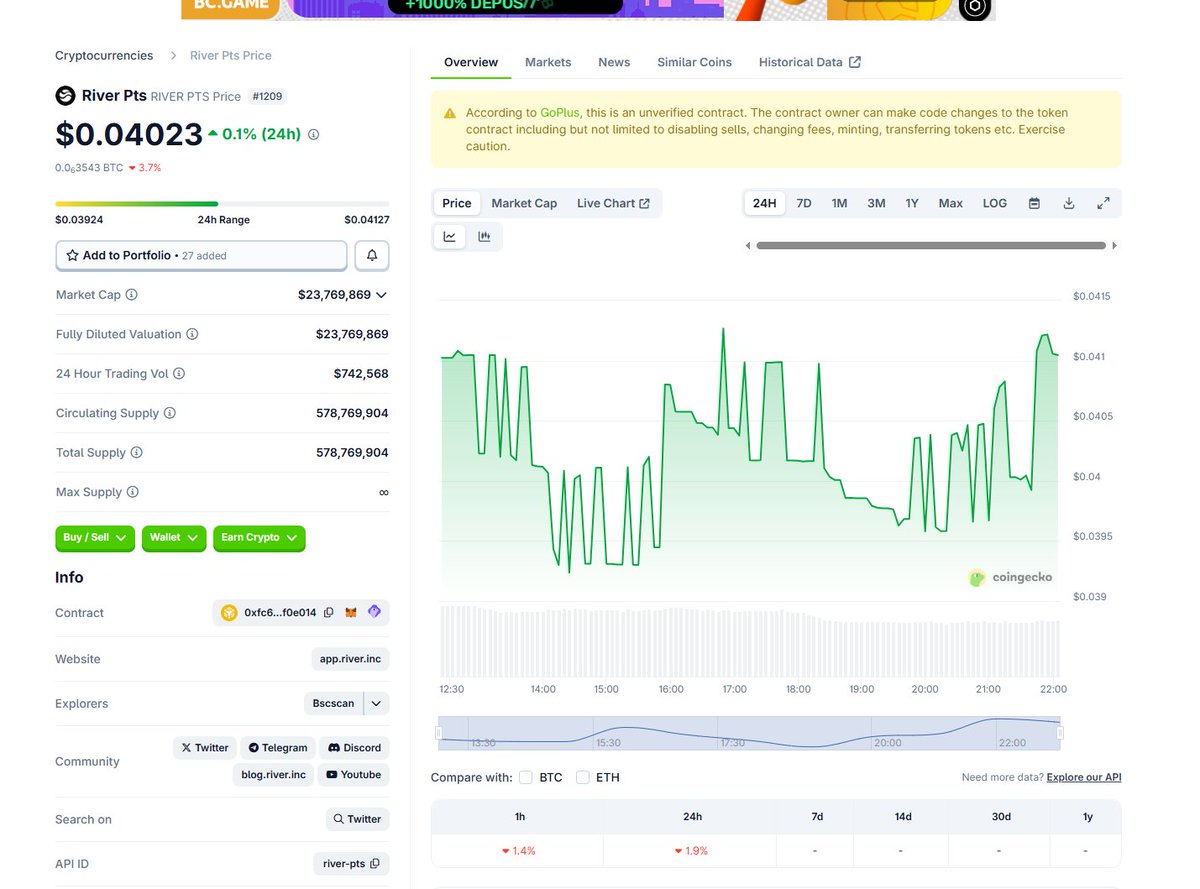Tick the ETH compare checkbox

tap(582, 777)
